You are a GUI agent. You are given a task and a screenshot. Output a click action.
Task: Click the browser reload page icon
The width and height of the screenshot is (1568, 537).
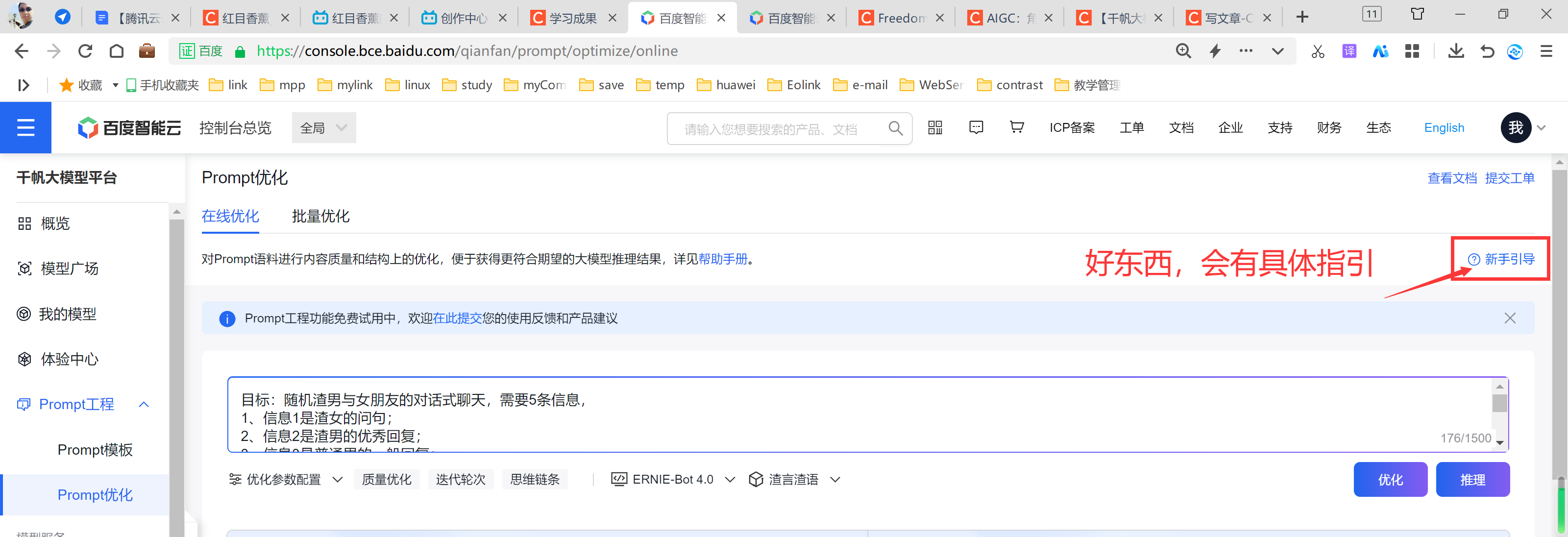click(85, 51)
